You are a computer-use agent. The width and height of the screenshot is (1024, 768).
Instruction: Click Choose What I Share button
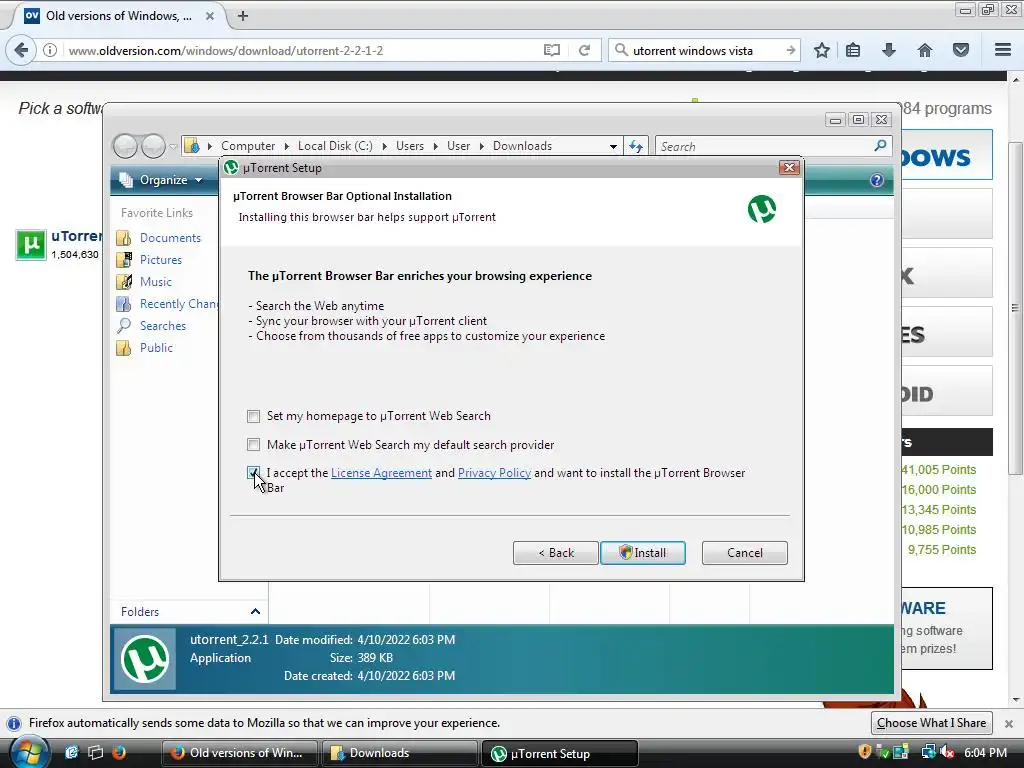[931, 723]
